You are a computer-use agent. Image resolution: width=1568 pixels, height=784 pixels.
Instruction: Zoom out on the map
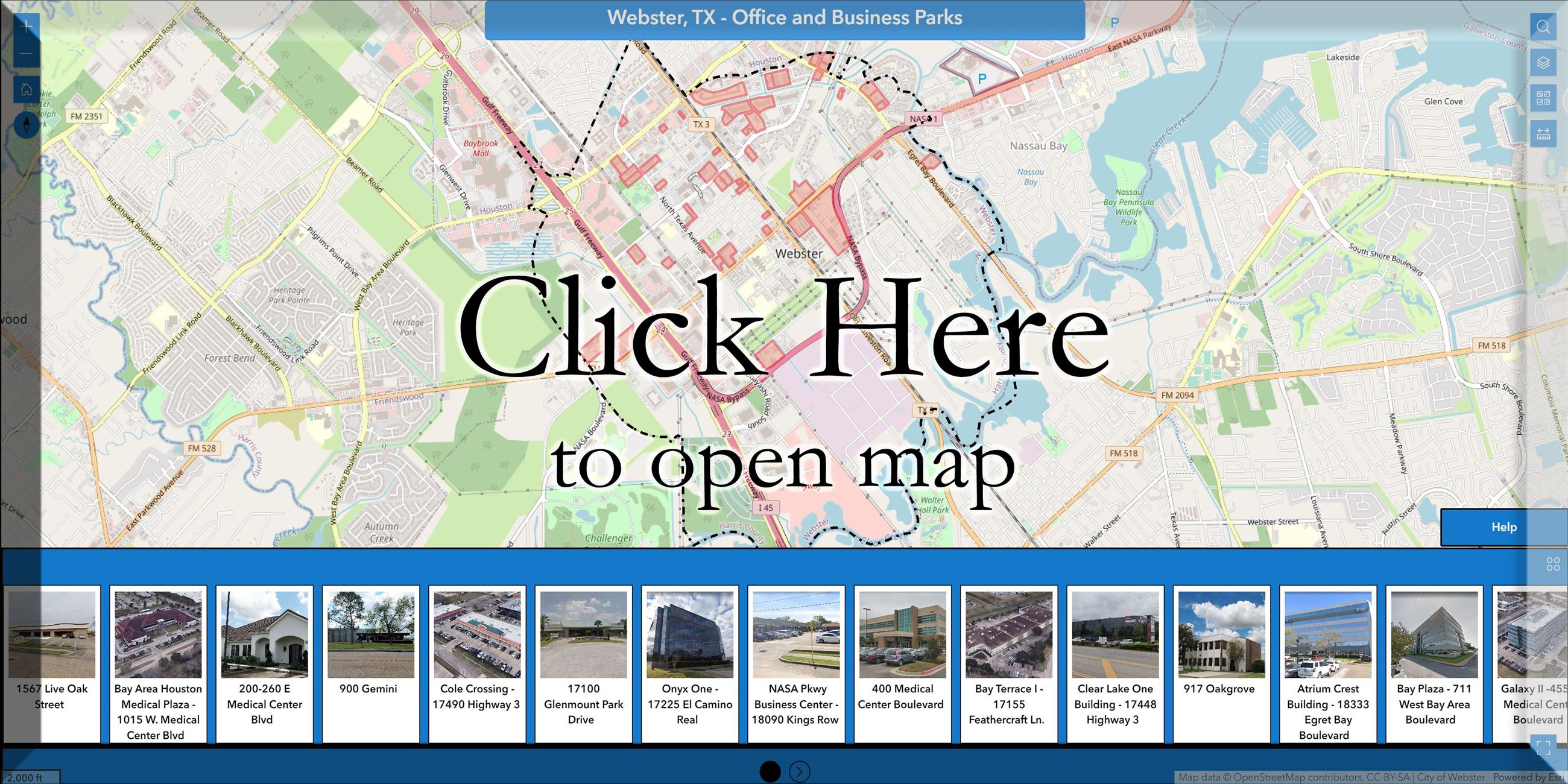point(26,54)
